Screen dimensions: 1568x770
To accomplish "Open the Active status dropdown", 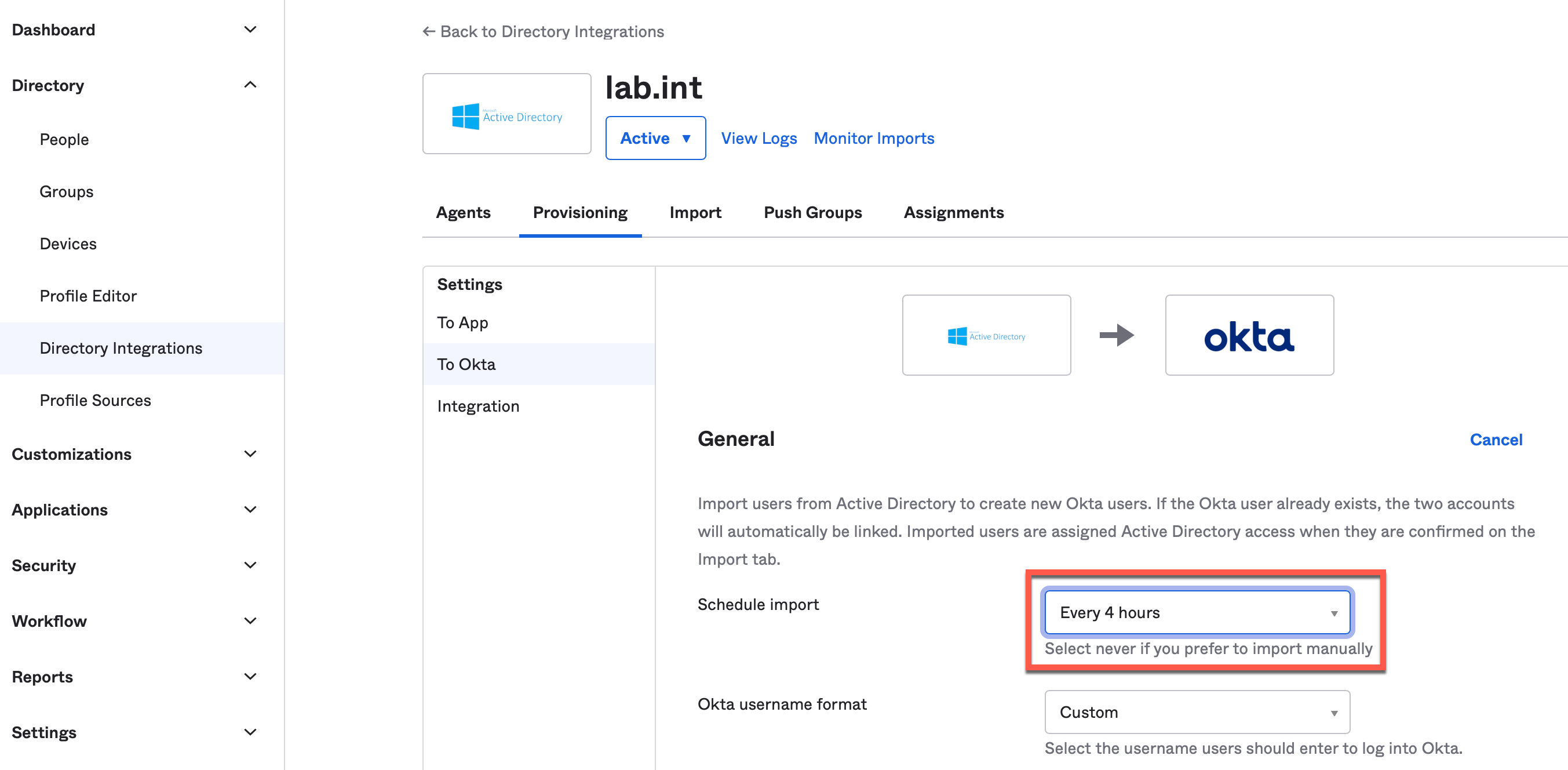I will [655, 138].
